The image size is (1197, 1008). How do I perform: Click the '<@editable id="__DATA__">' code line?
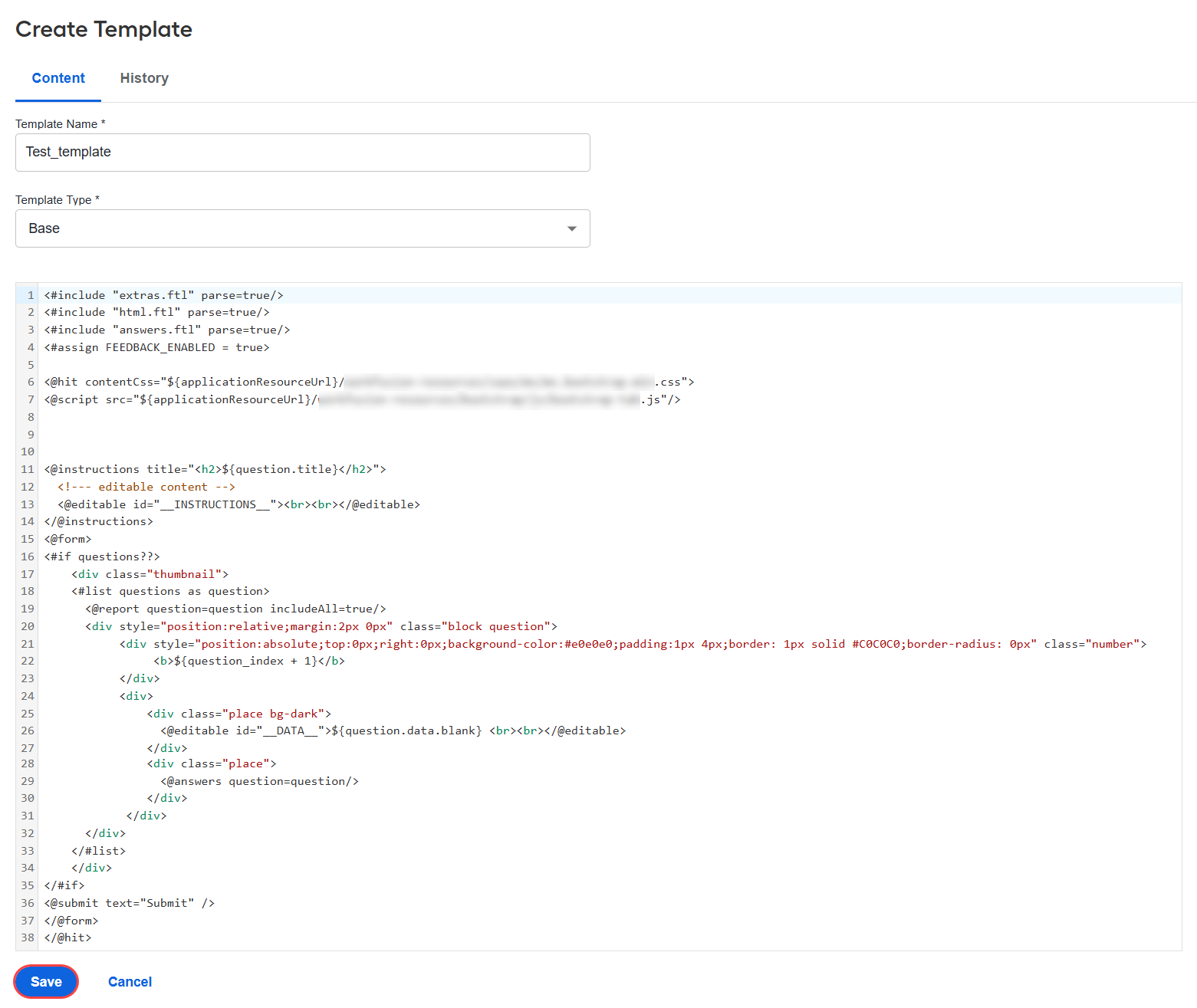393,731
